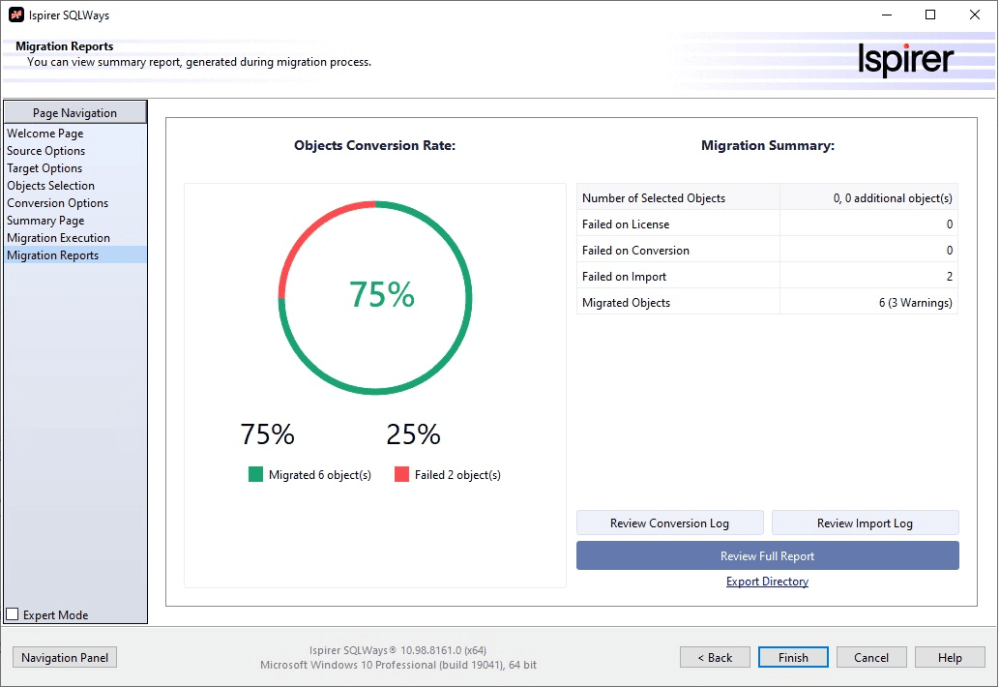
Task: Click Finish to complete the wizard
Action: tap(792, 658)
